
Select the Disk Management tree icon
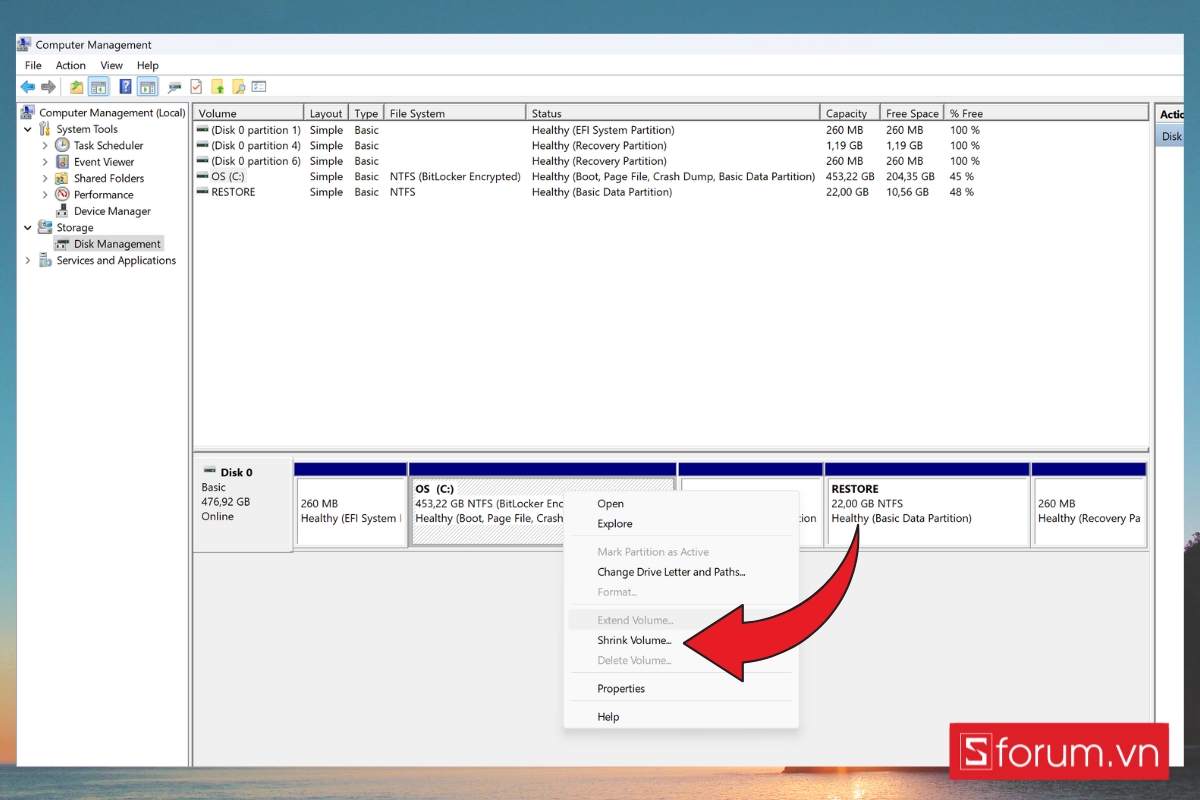coord(63,244)
